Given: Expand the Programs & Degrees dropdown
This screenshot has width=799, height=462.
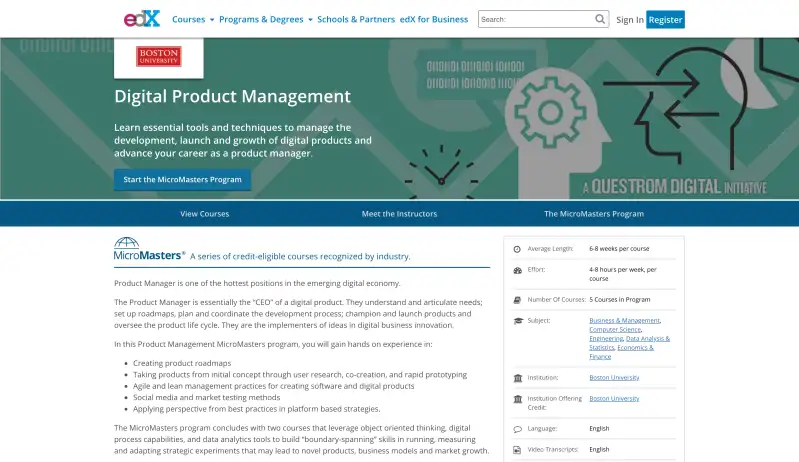Looking at the screenshot, I should tap(265, 19).
